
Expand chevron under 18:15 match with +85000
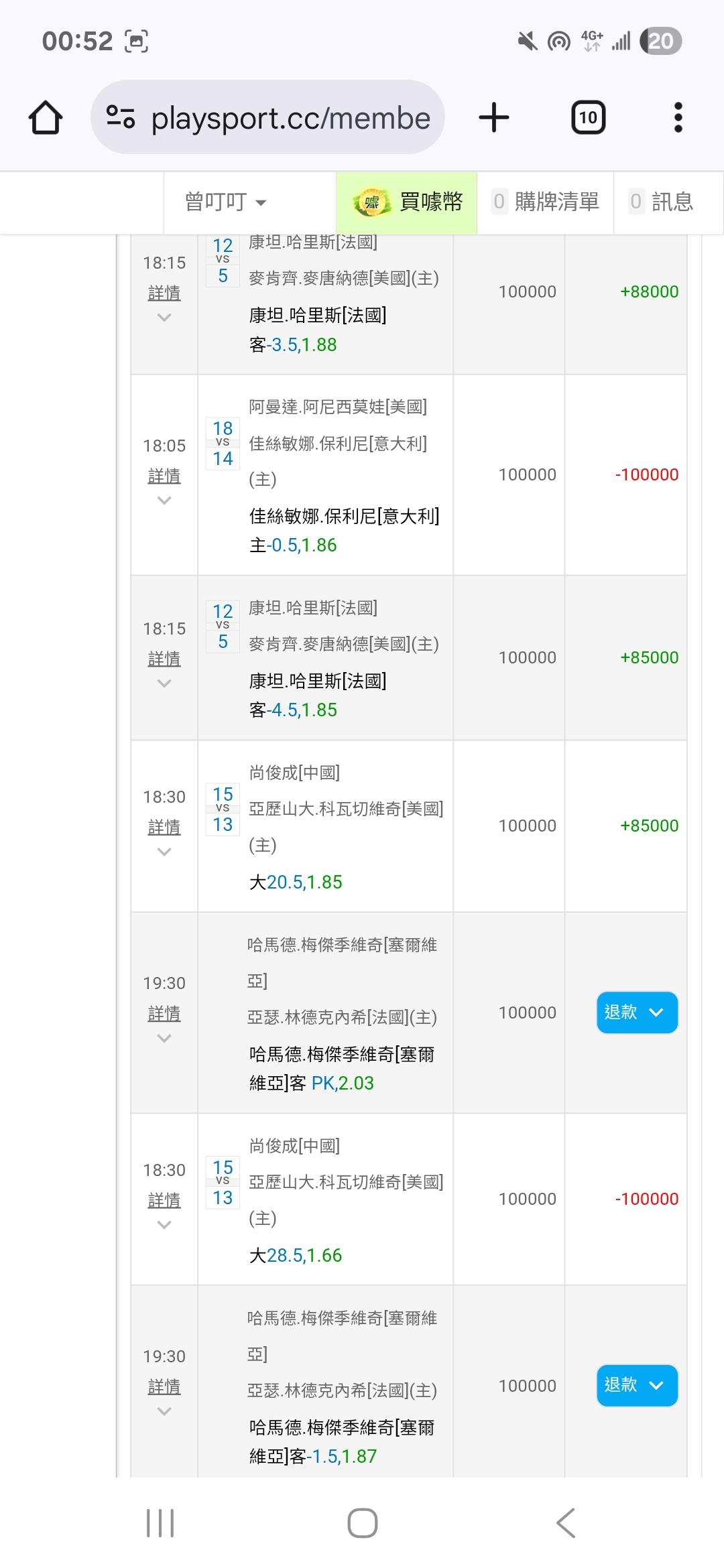pos(164,683)
